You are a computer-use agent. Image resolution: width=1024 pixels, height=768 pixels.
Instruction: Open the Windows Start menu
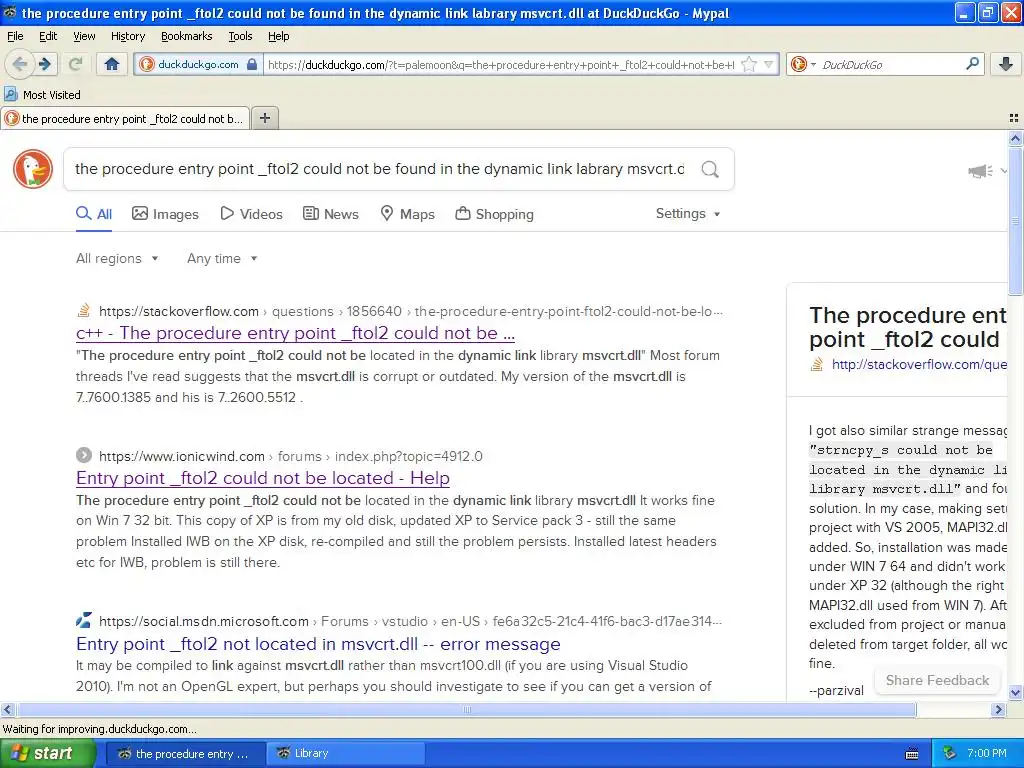click(47, 753)
